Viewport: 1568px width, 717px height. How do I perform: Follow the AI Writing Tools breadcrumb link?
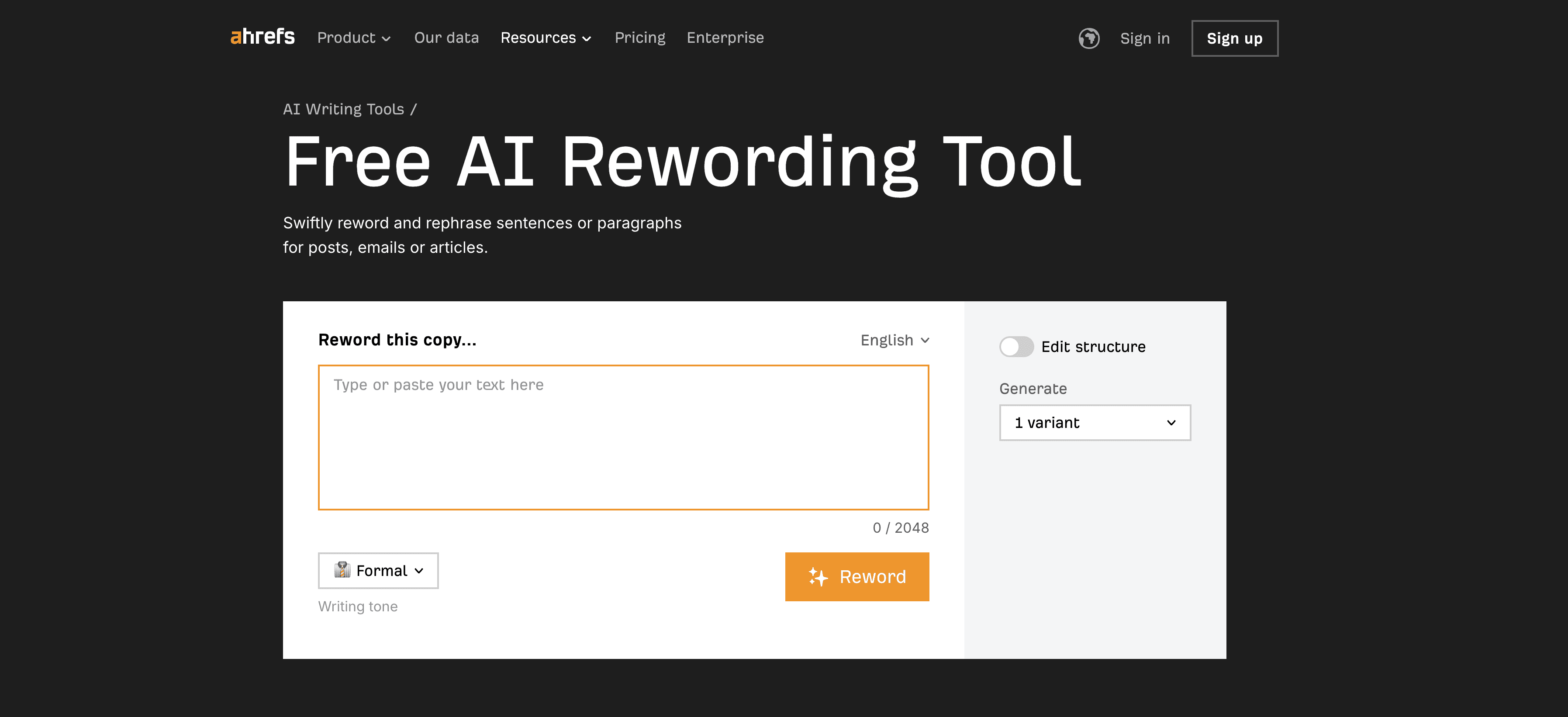point(343,109)
